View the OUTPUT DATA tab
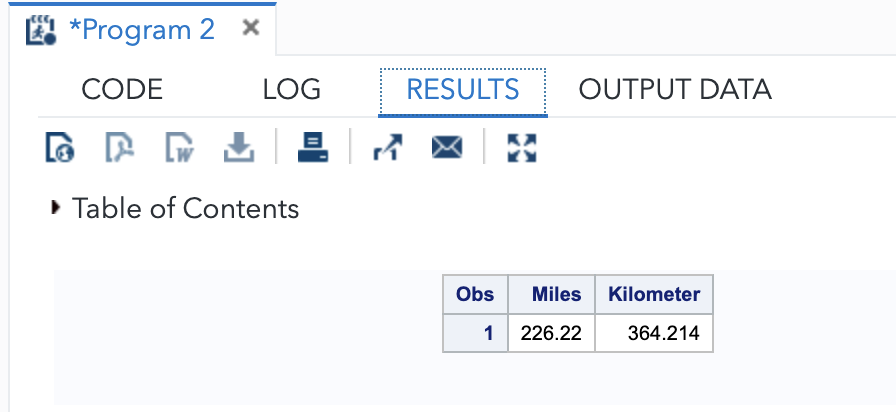896x412 pixels. 675,90
